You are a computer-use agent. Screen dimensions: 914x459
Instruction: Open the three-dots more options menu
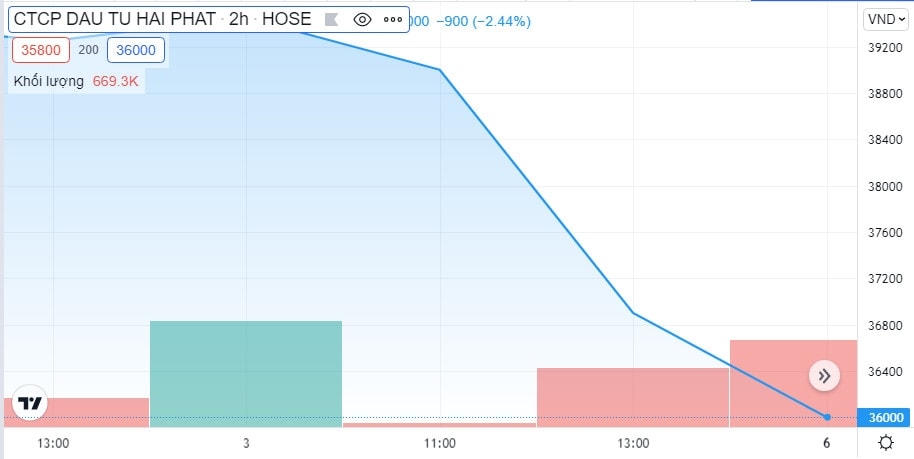point(393,20)
